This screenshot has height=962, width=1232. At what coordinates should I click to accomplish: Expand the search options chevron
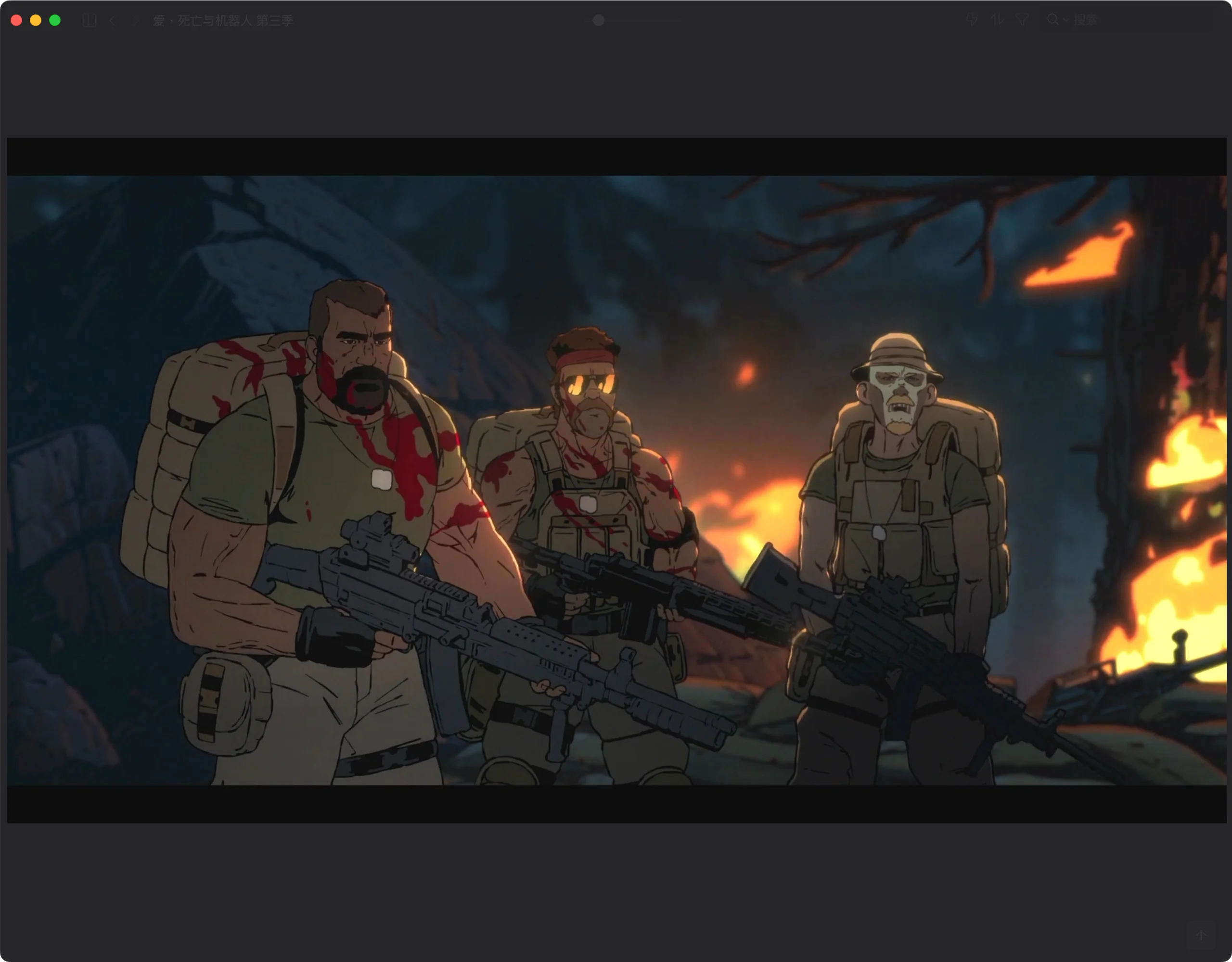coord(1065,20)
